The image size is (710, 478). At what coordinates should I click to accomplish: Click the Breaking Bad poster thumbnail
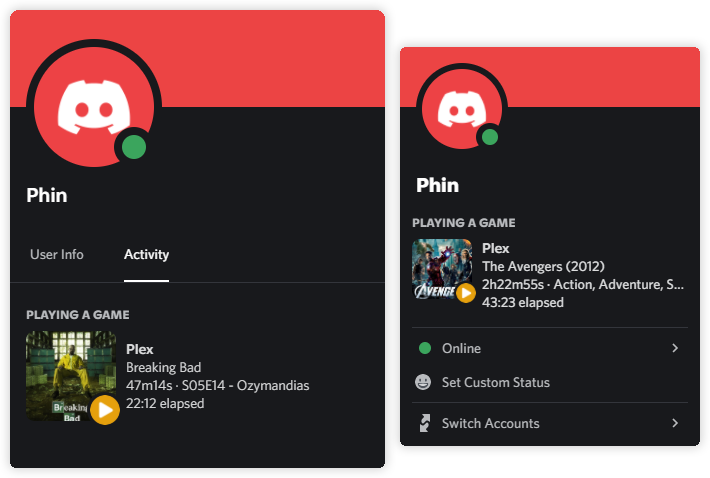click(71, 376)
